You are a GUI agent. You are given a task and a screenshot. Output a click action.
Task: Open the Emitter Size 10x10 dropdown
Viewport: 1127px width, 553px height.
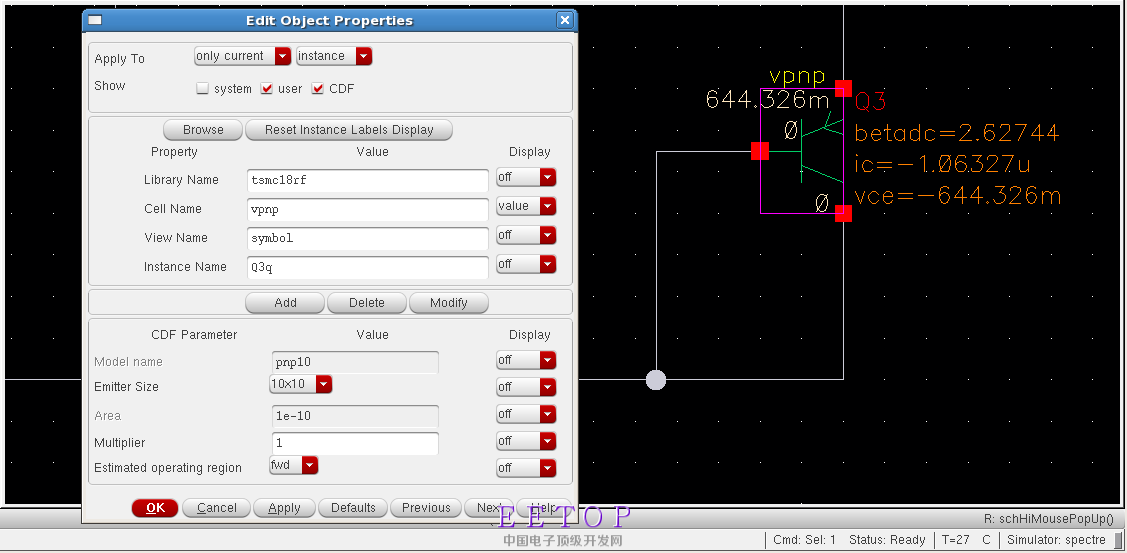point(300,384)
